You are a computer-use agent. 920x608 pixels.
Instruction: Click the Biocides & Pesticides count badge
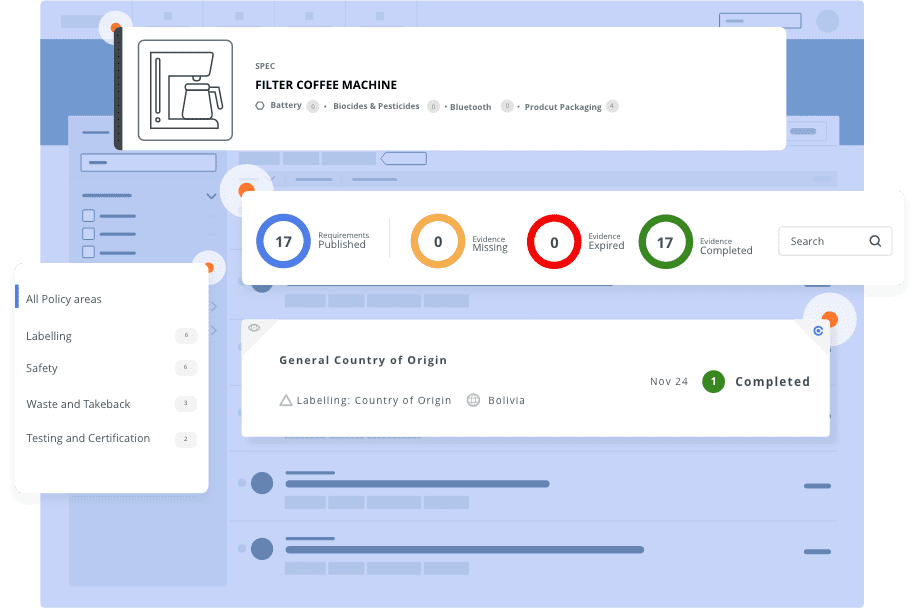pos(433,106)
